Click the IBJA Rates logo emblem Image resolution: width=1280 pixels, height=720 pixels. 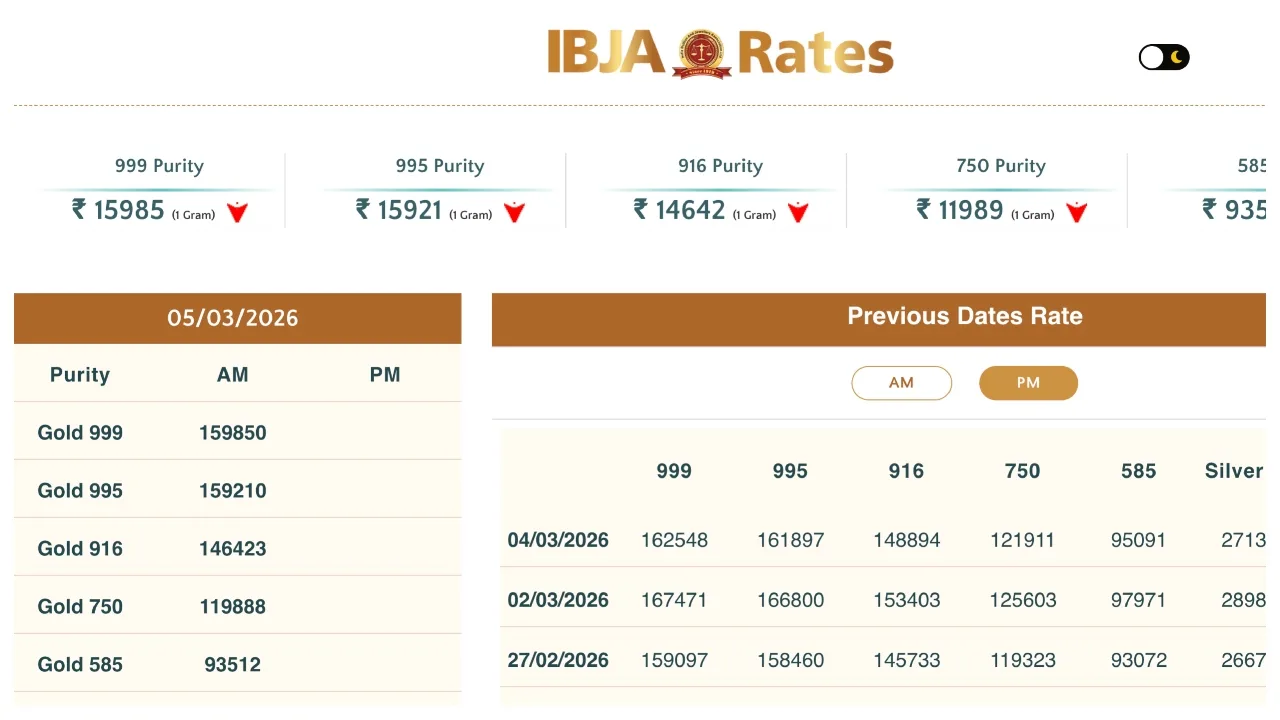pos(700,53)
